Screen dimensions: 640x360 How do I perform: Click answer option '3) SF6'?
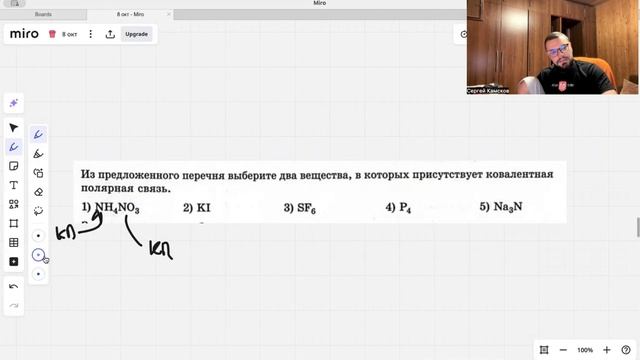tap(300, 208)
